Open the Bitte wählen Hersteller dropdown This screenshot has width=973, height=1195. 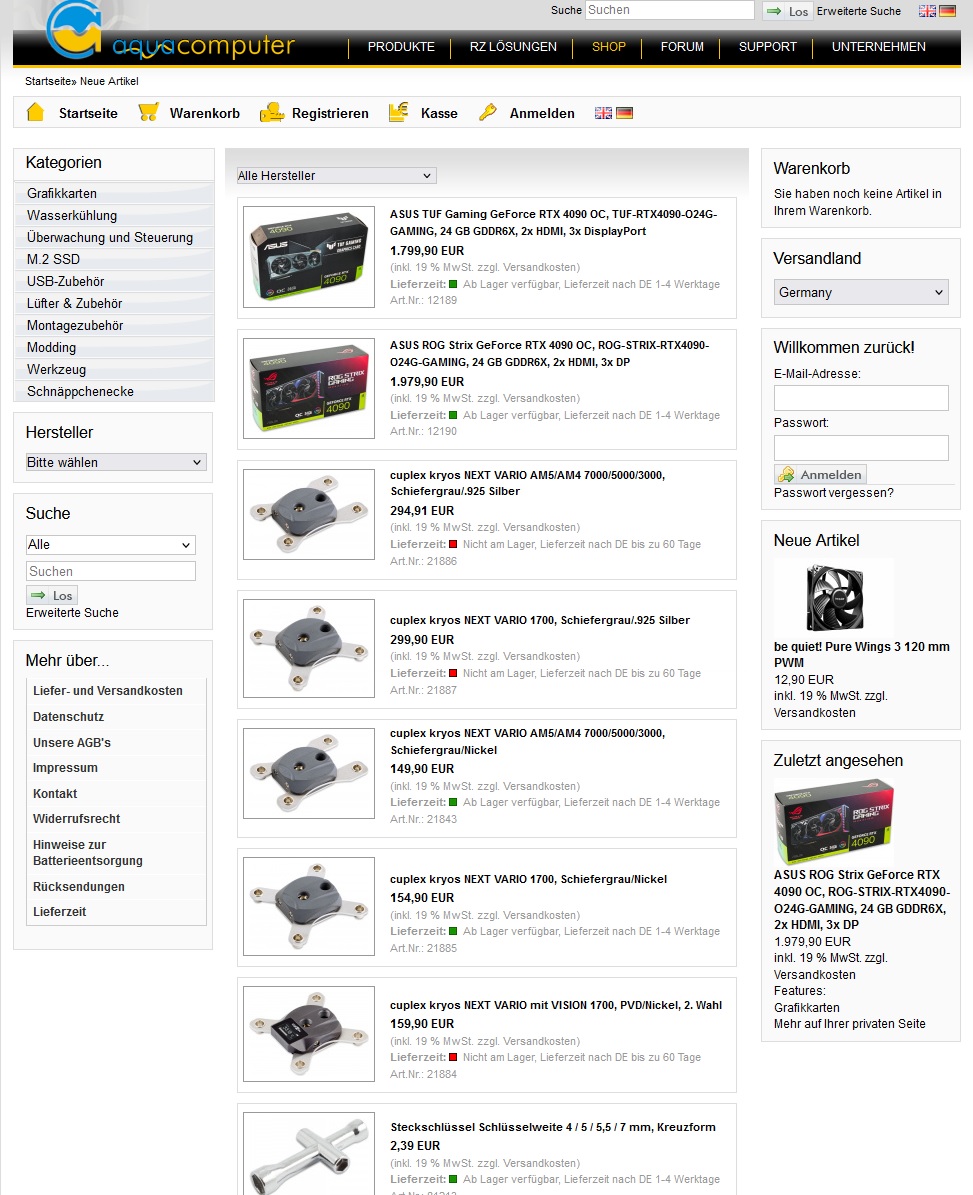(116, 462)
